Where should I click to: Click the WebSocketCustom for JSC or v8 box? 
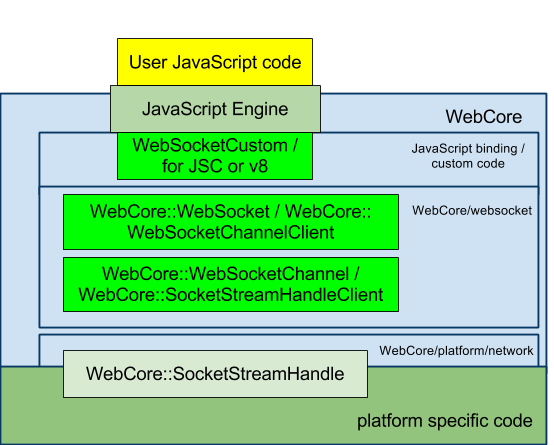tap(215, 156)
